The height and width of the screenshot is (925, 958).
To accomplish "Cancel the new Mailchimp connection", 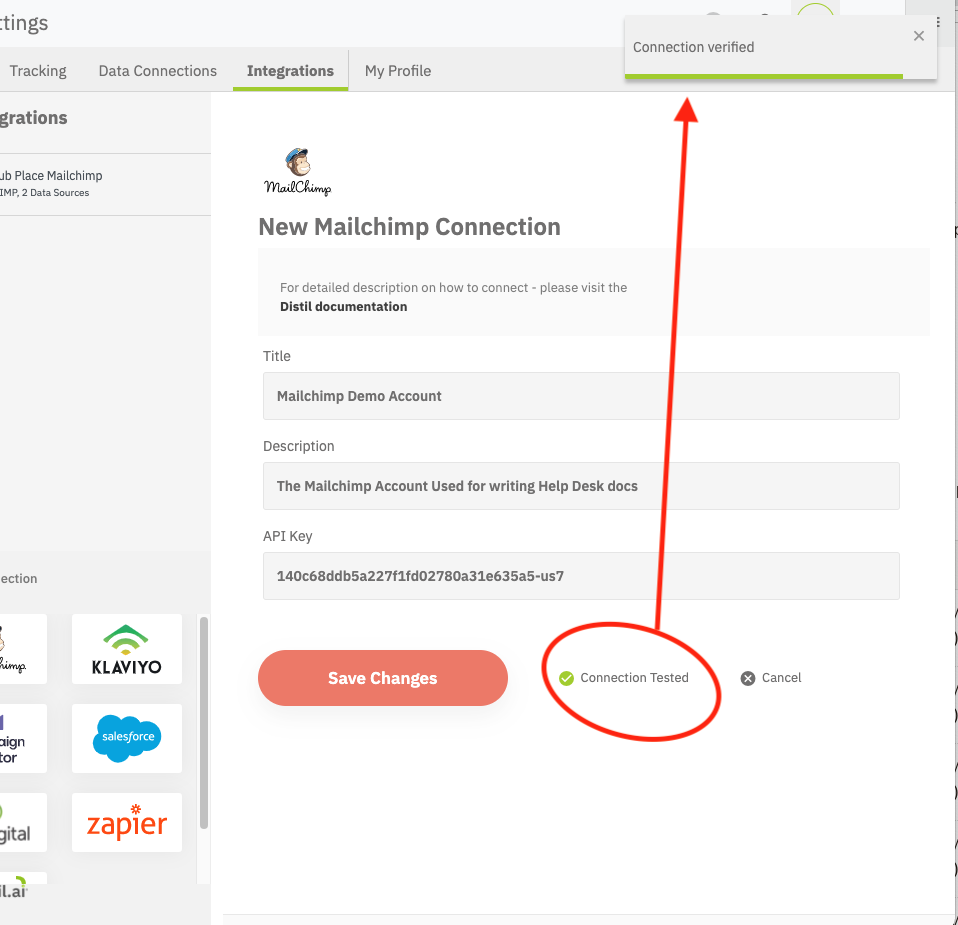I will point(771,678).
